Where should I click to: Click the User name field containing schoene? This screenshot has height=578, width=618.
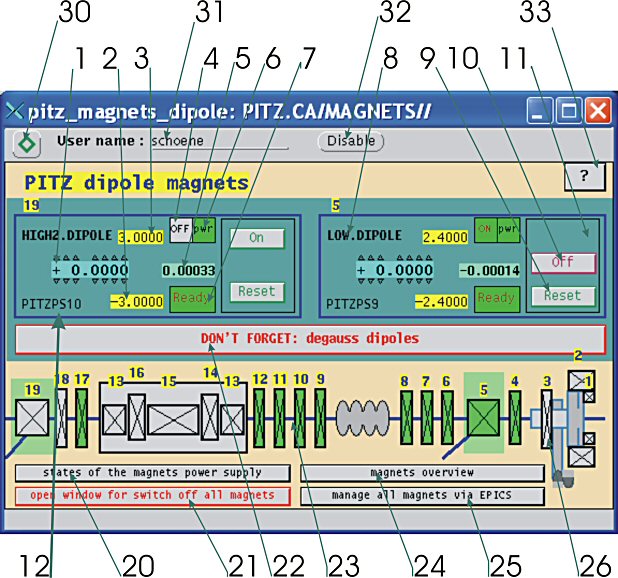click(220, 141)
